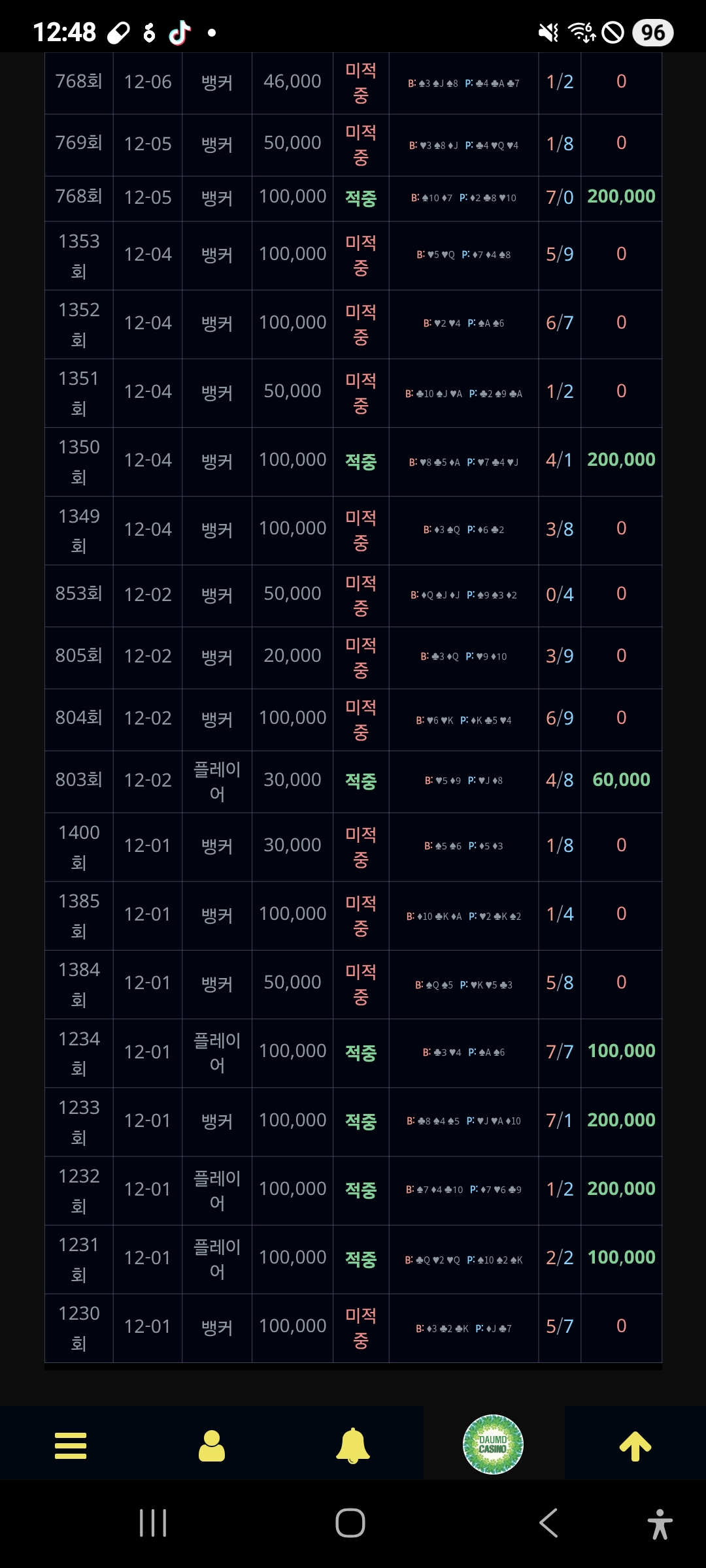This screenshot has height=1568, width=706.
Task: Open the hamburger menu in bottom bar
Action: (x=71, y=1445)
